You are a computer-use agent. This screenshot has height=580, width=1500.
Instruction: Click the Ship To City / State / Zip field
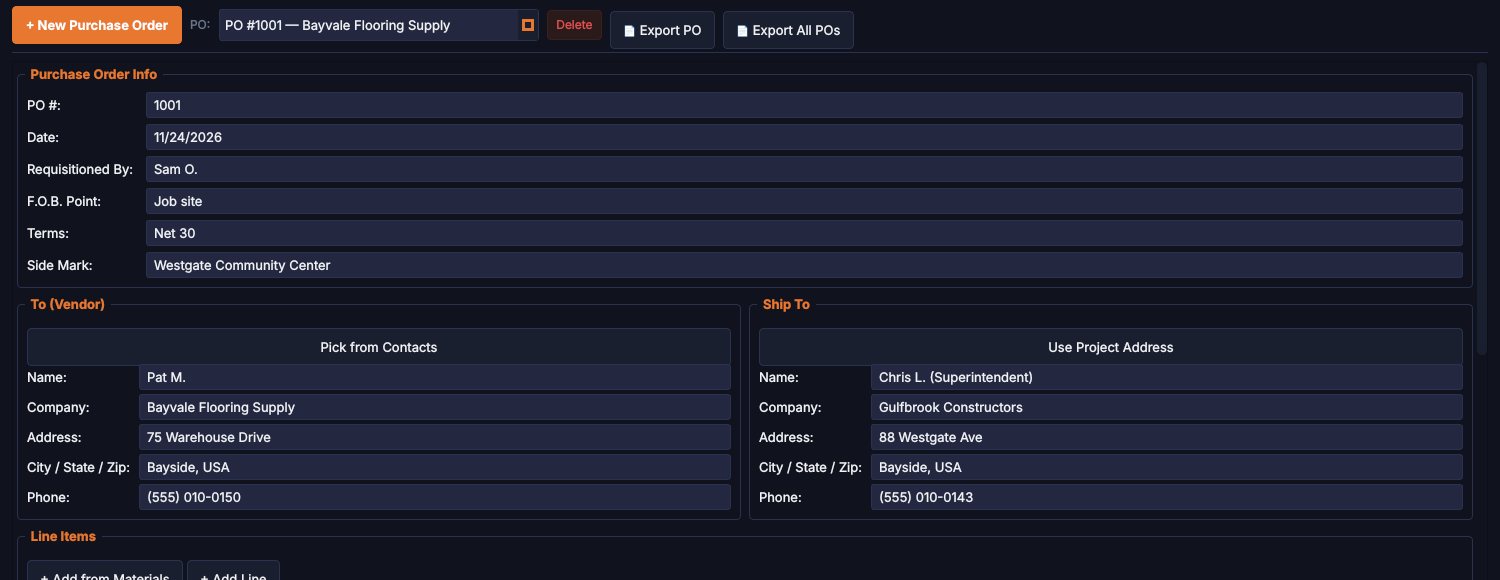click(x=1167, y=467)
